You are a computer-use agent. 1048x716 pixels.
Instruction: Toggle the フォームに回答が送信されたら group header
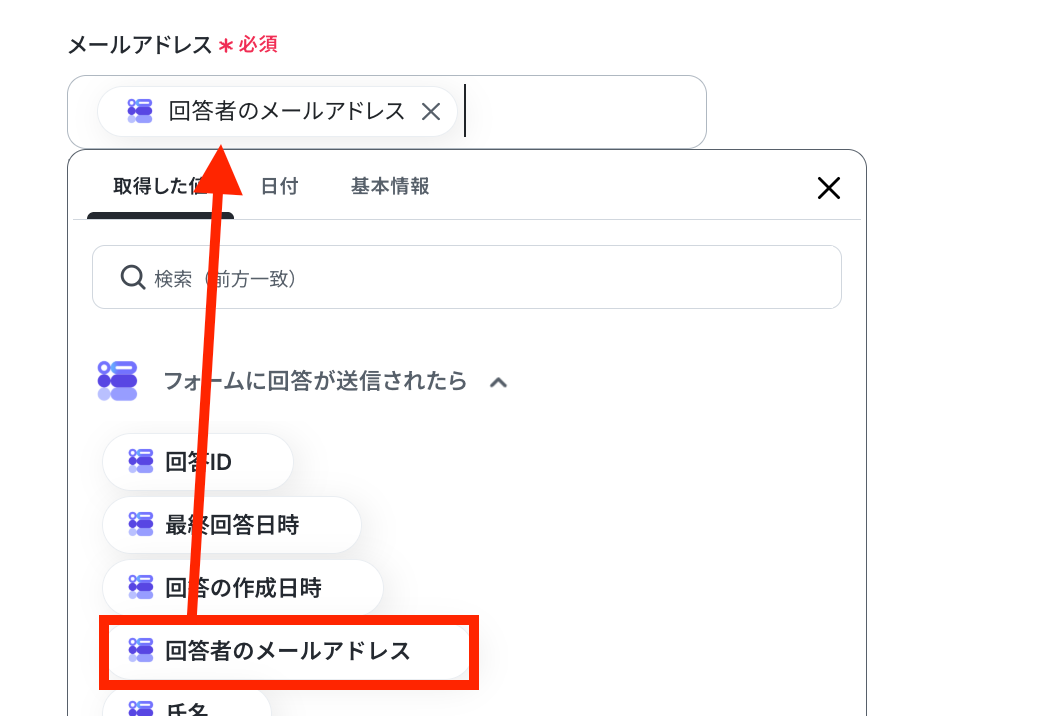tap(315, 381)
